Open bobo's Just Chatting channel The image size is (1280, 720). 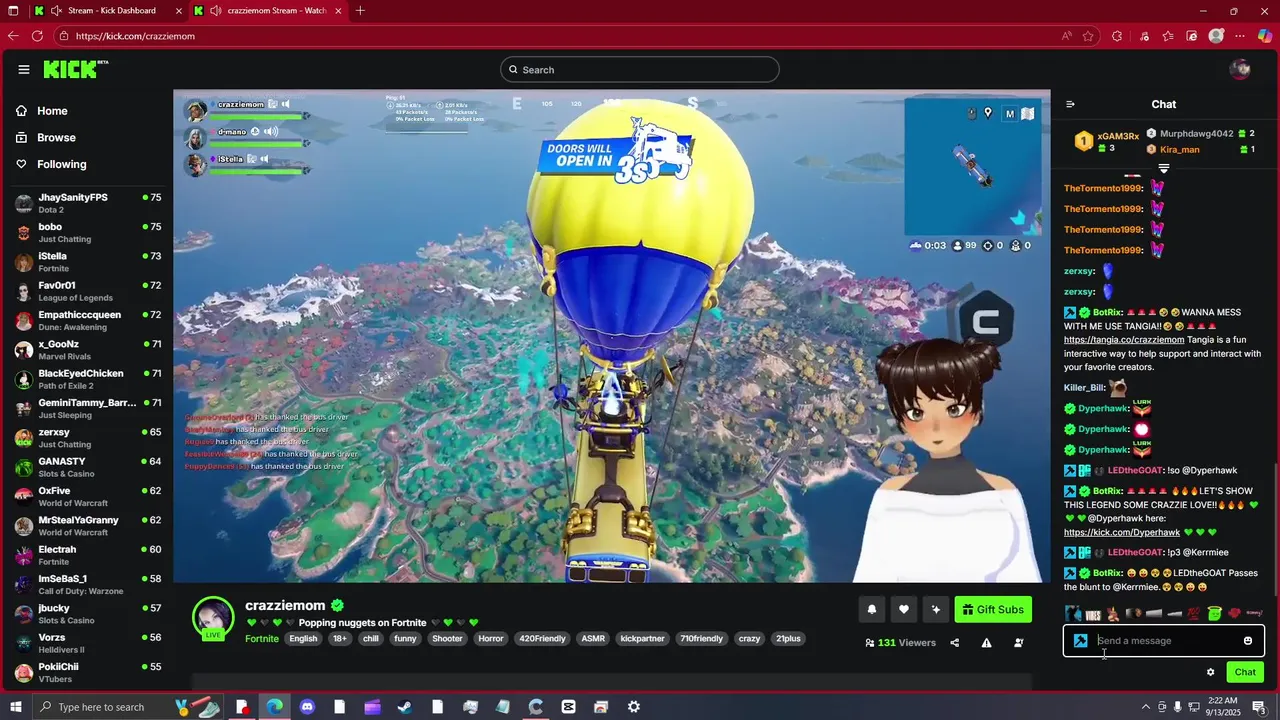click(x=87, y=232)
